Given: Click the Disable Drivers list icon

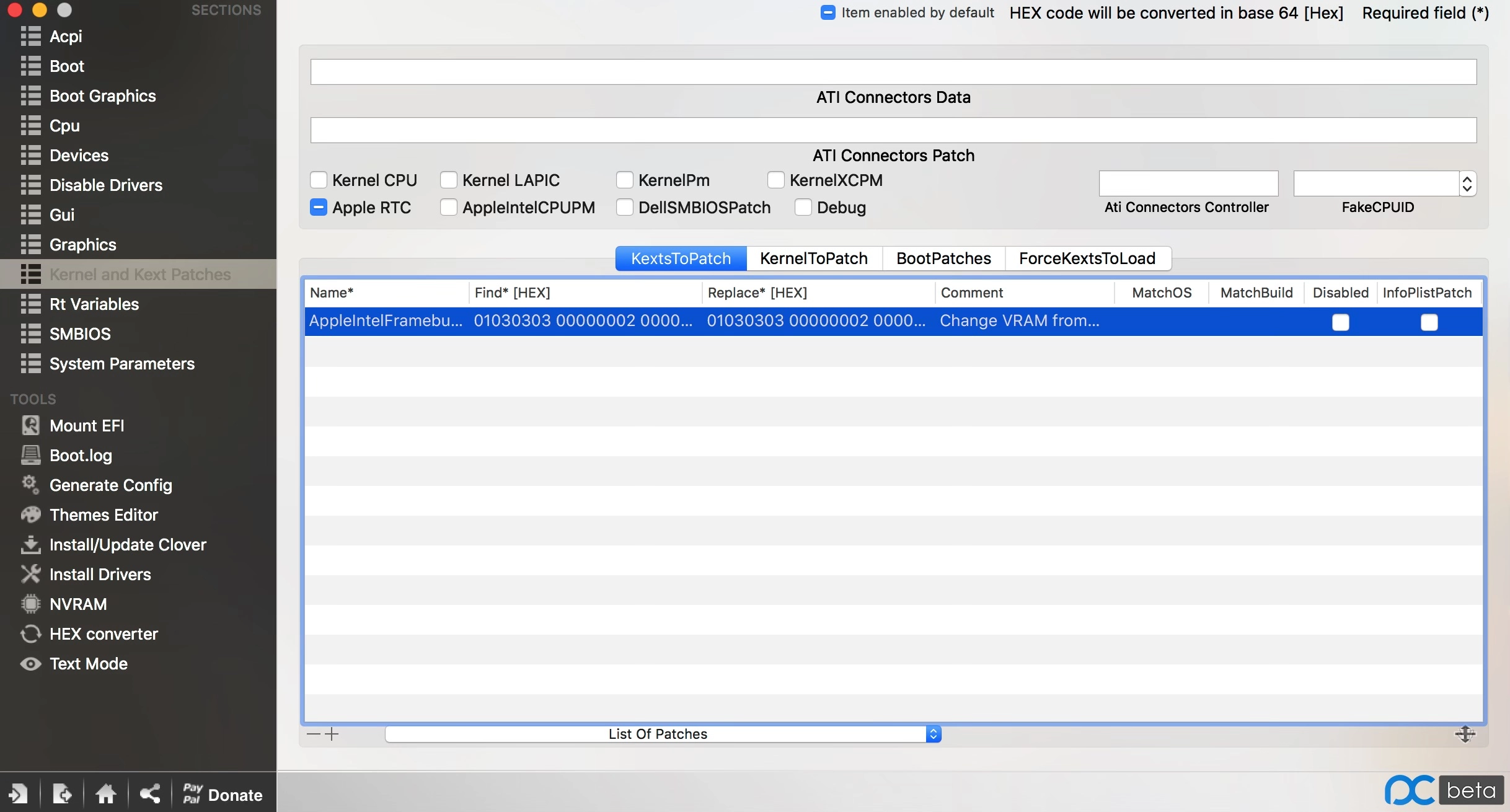Looking at the screenshot, I should (x=30, y=185).
